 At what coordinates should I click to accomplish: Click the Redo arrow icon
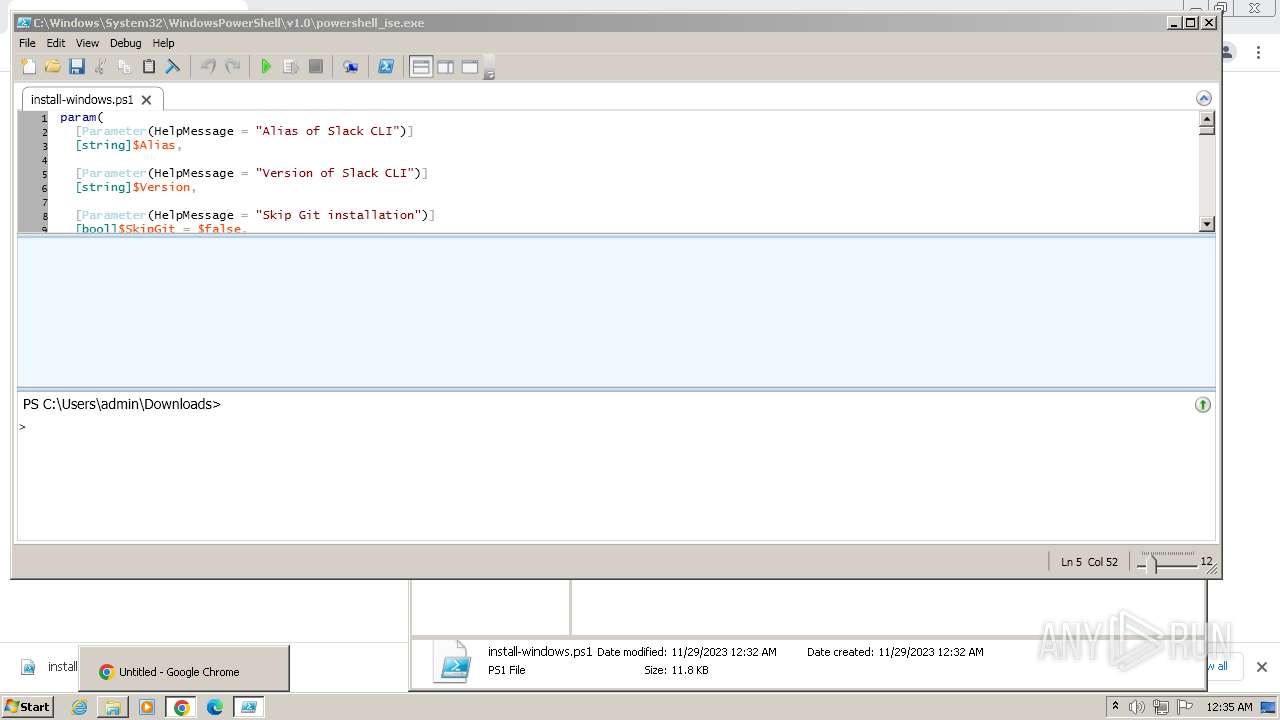point(232,67)
